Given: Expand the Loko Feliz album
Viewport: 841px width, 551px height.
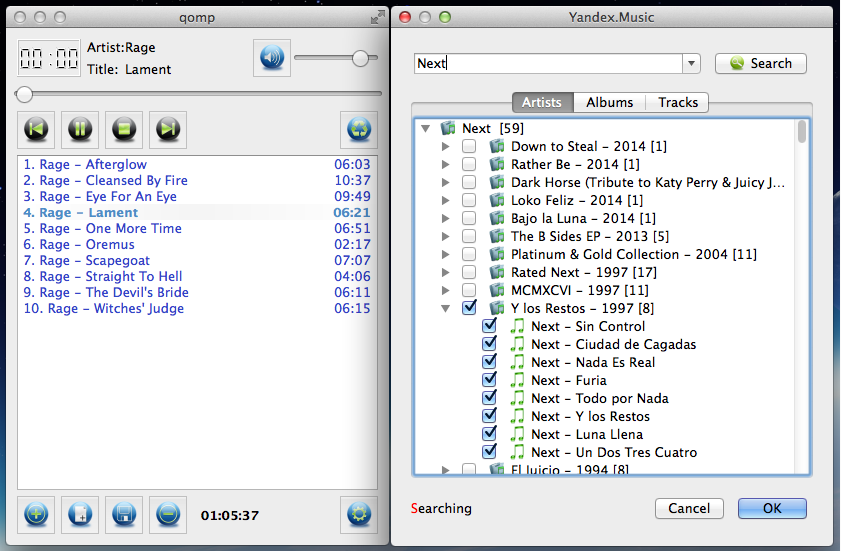Looking at the screenshot, I should coord(445,200).
